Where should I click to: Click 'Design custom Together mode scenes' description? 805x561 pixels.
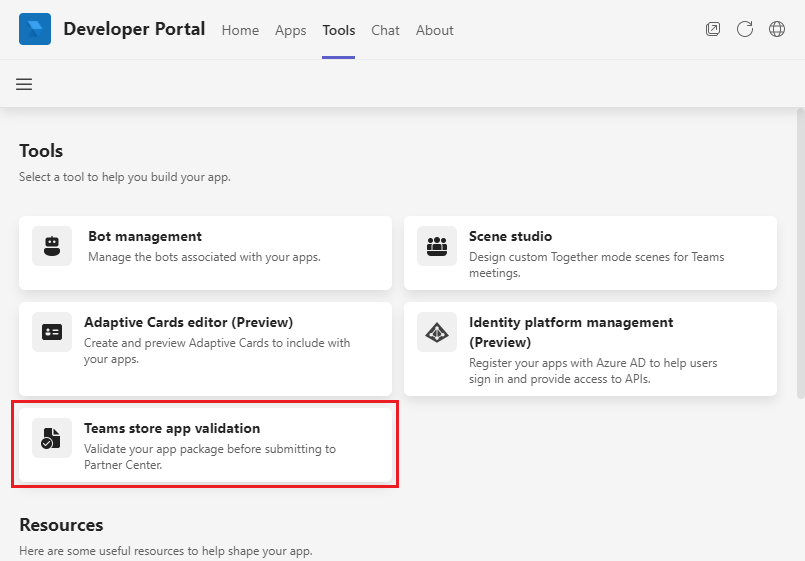point(597,265)
